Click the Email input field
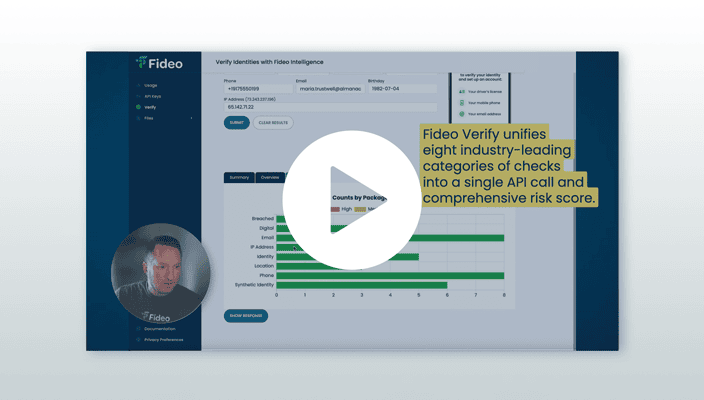Viewport: 704px width, 400px height. [330, 89]
